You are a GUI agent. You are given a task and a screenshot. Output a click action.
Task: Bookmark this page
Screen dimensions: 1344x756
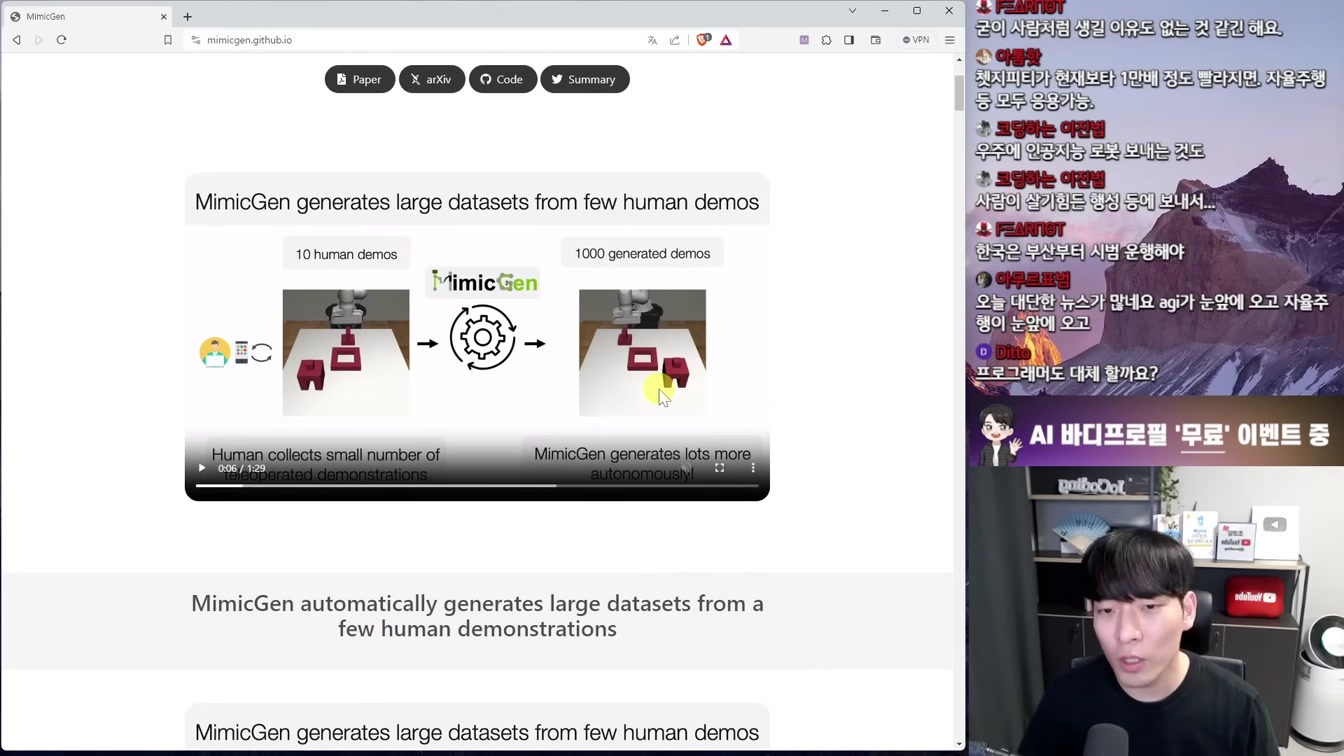168,40
